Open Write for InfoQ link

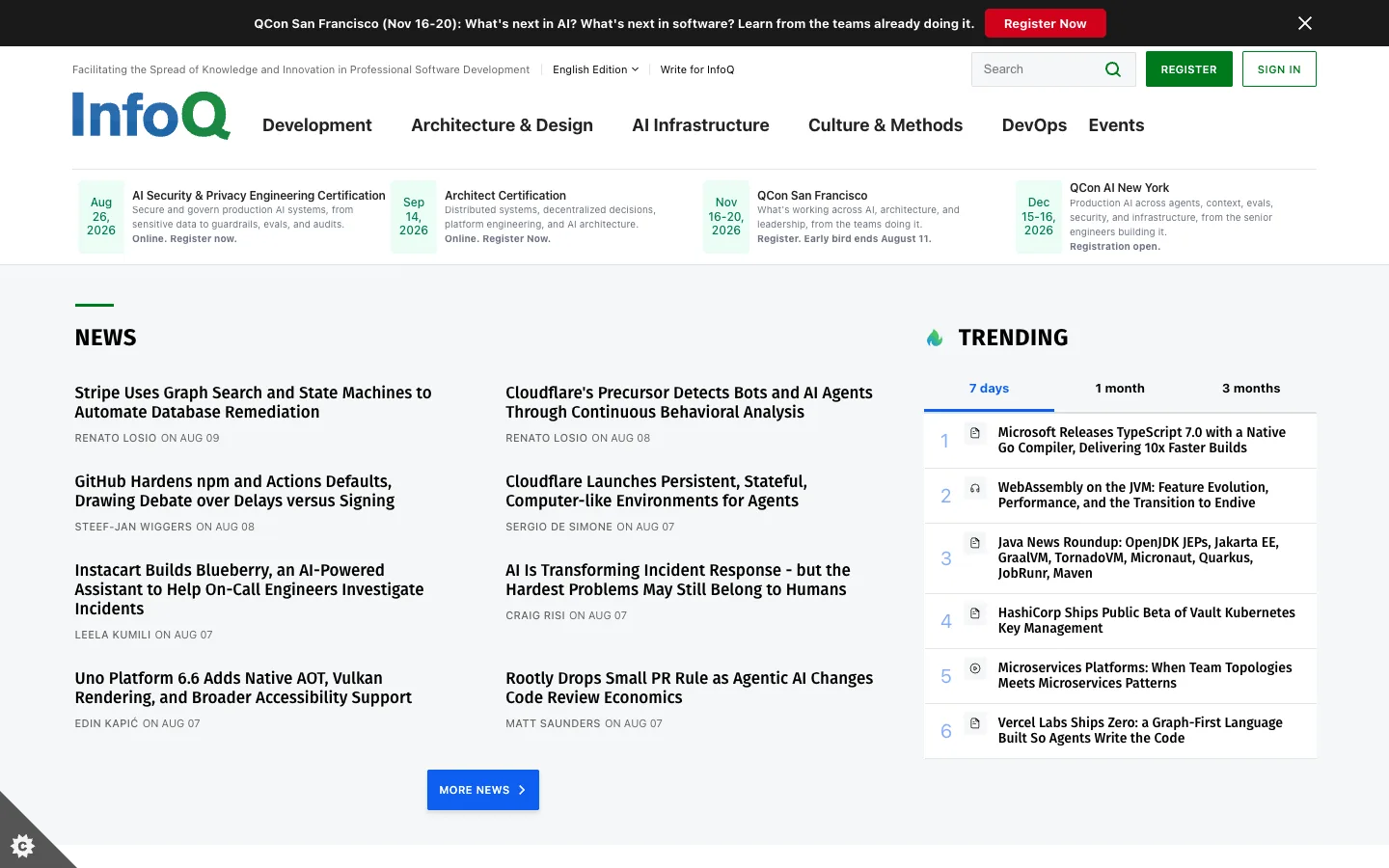(x=697, y=69)
